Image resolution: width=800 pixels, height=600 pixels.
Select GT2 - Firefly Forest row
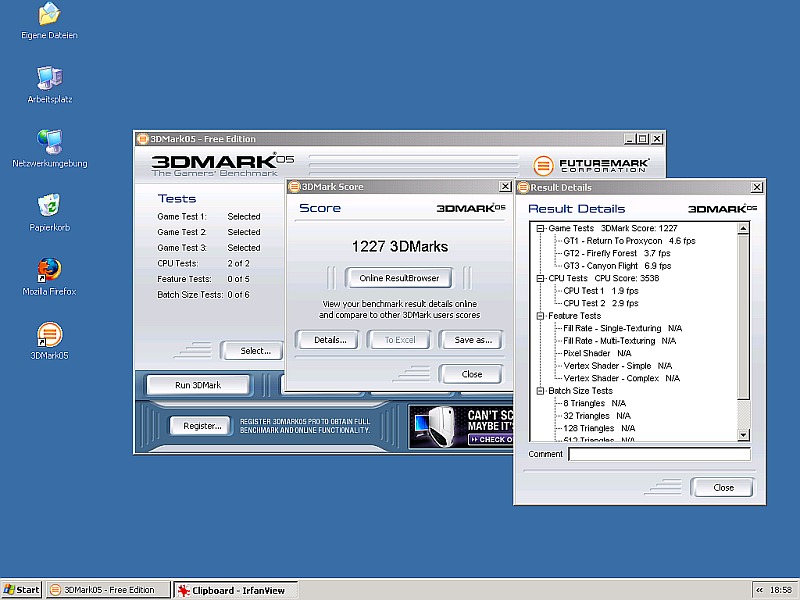[x=617, y=254]
